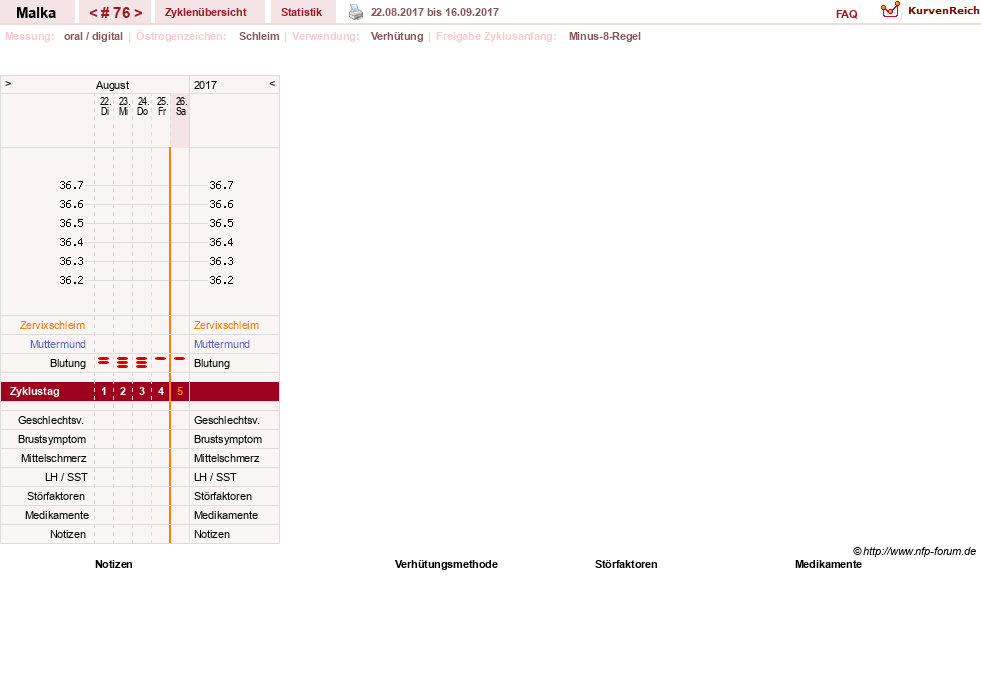This screenshot has width=981, height=683.
Task: Click the printer icon
Action: click(x=355, y=12)
